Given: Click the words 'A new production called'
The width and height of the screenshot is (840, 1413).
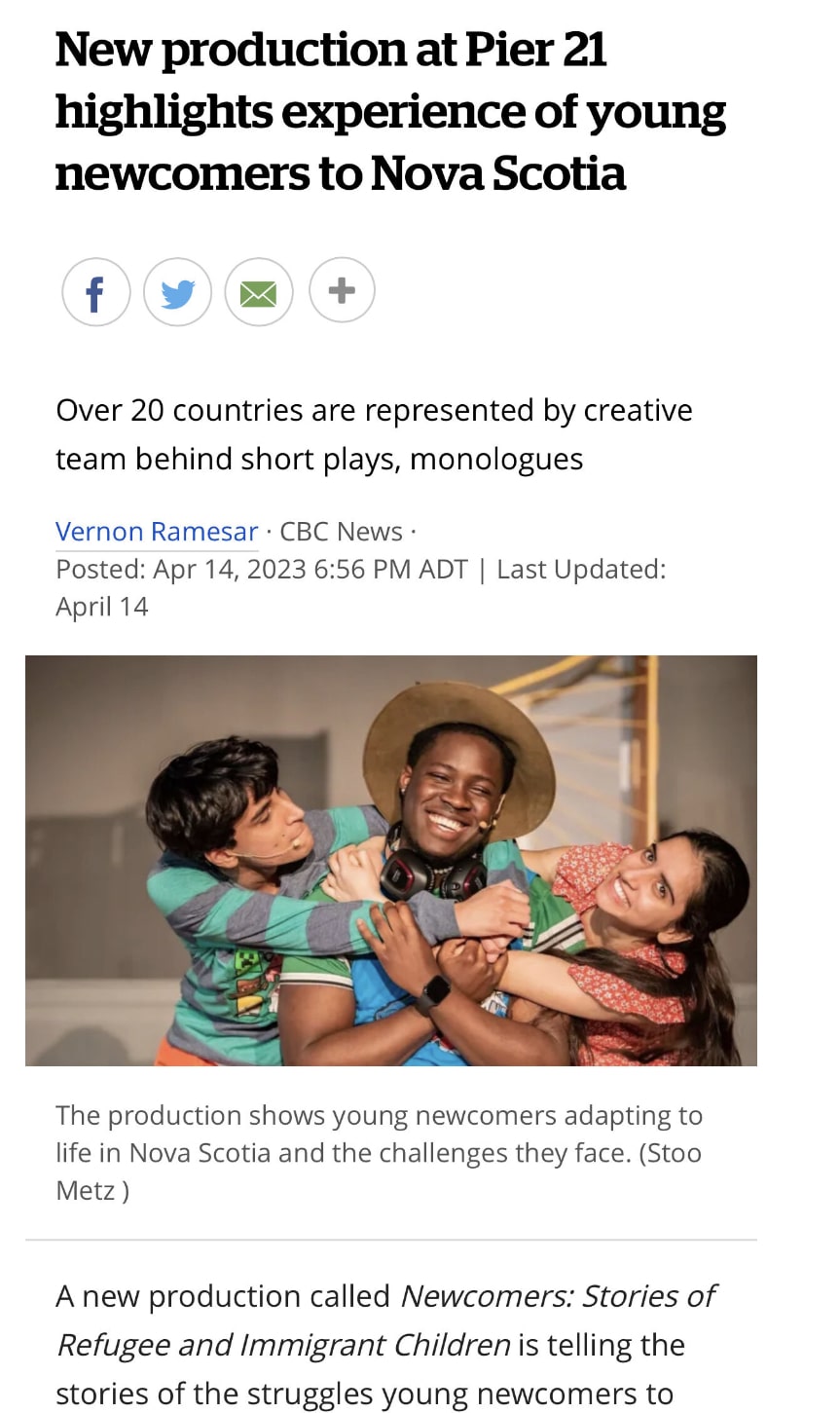Looking at the screenshot, I should coord(223,1296).
